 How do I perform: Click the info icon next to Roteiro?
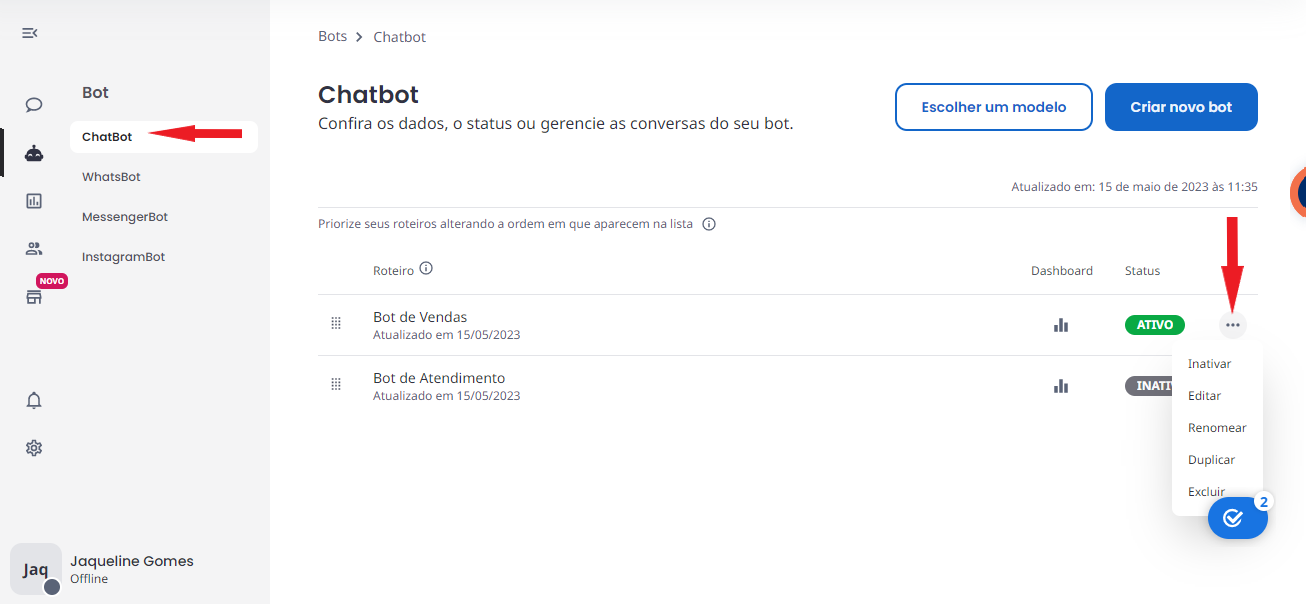426,269
